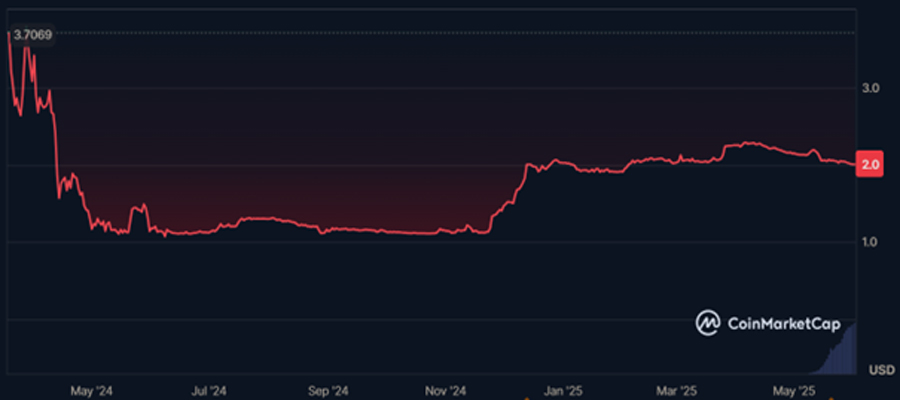The image size is (900, 400).
Task: Click the 1.0 price axis label
Action: (870, 242)
